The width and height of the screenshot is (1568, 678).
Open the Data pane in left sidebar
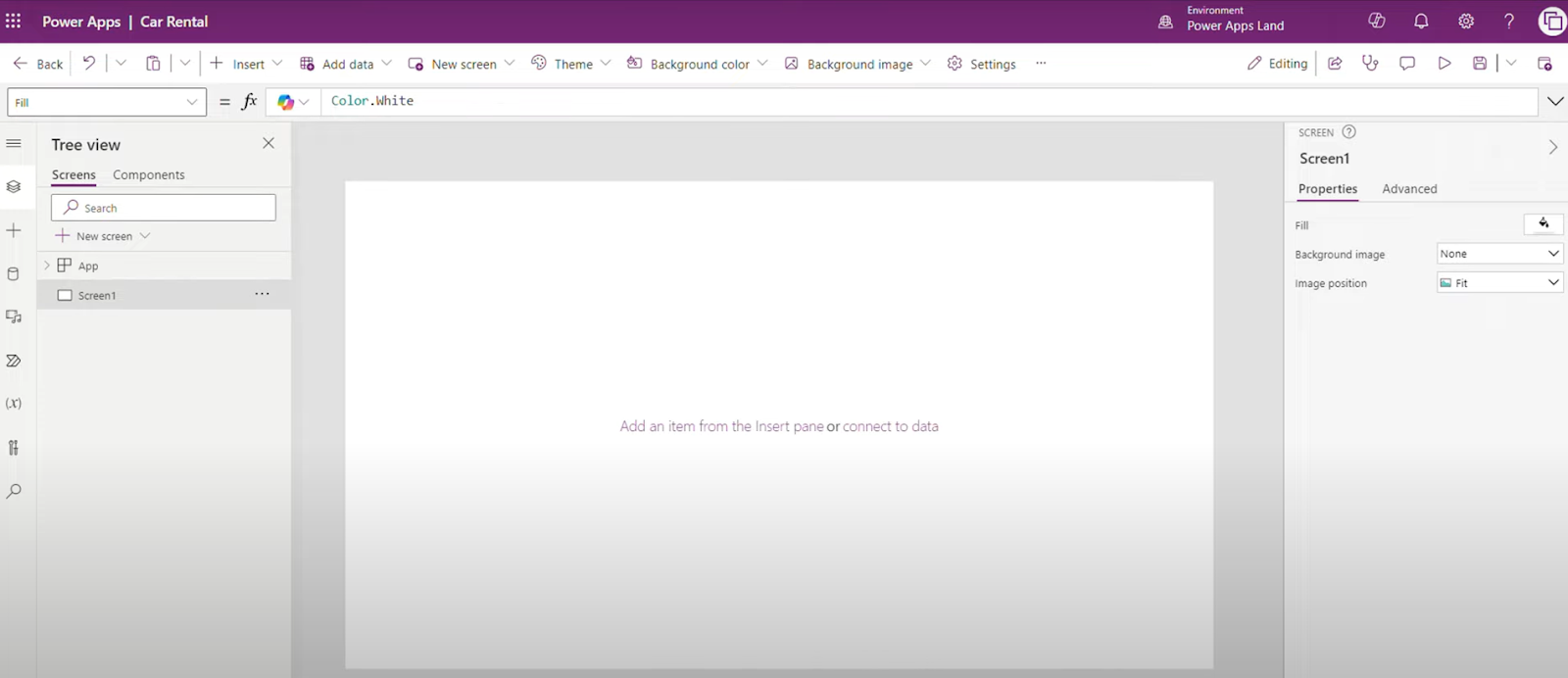(14, 274)
